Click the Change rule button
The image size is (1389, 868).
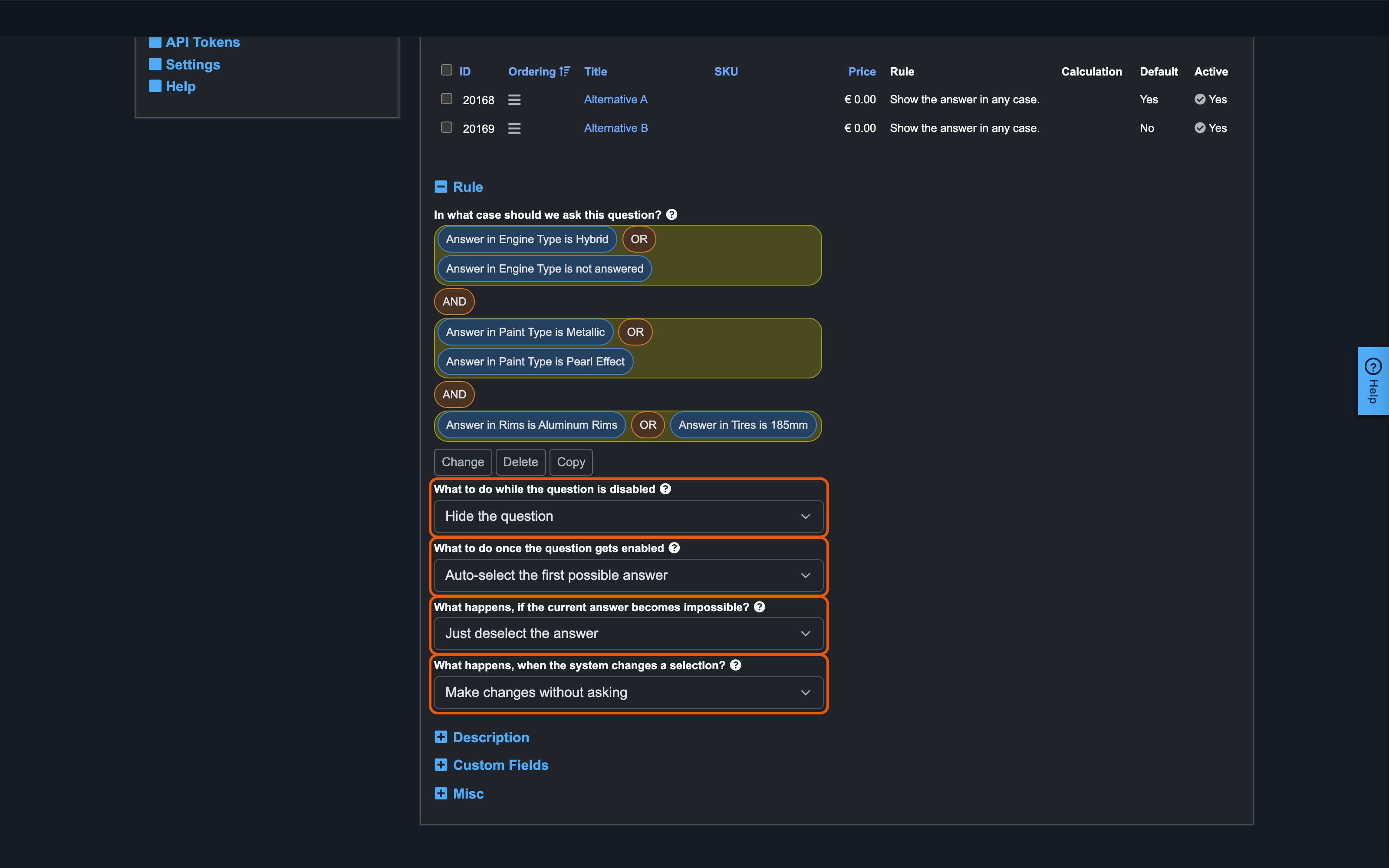click(x=463, y=462)
